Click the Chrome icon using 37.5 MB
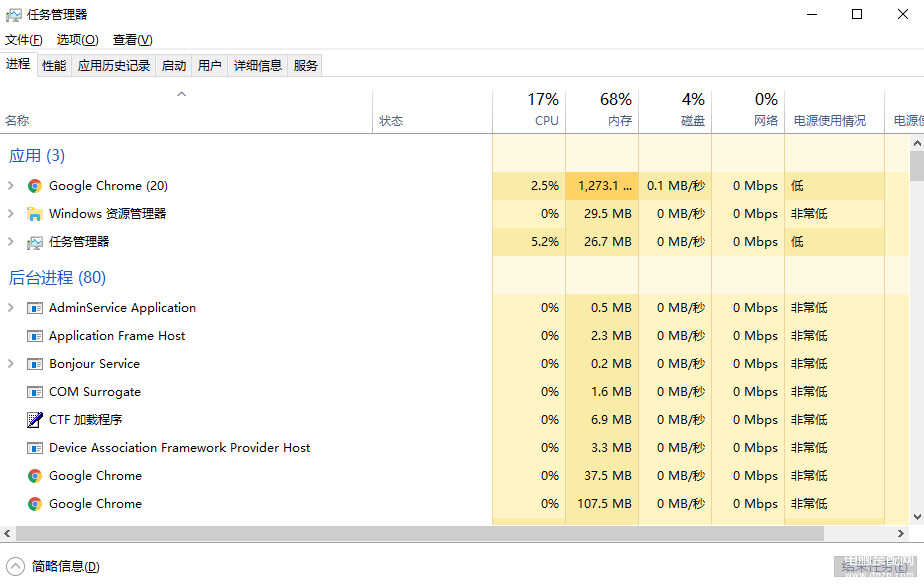The height and width of the screenshot is (588, 924). pyautogui.click(x=35, y=476)
